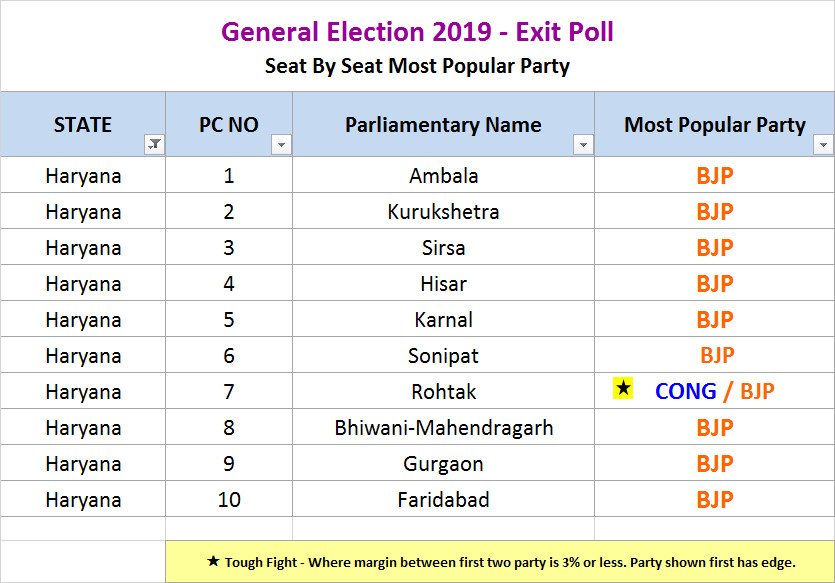The width and height of the screenshot is (835, 583).
Task: Select the Seat By Seat subtitle
Action: point(417,67)
